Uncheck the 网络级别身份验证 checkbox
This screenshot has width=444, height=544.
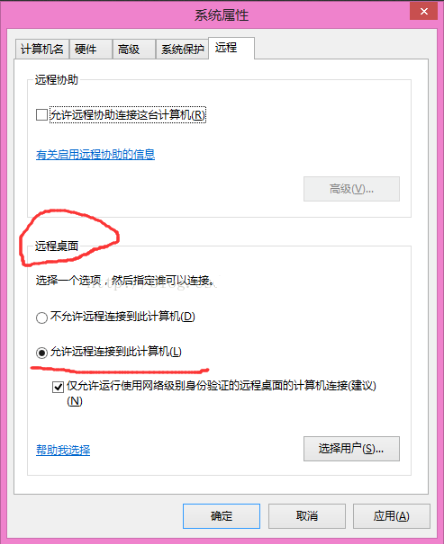(x=58, y=387)
